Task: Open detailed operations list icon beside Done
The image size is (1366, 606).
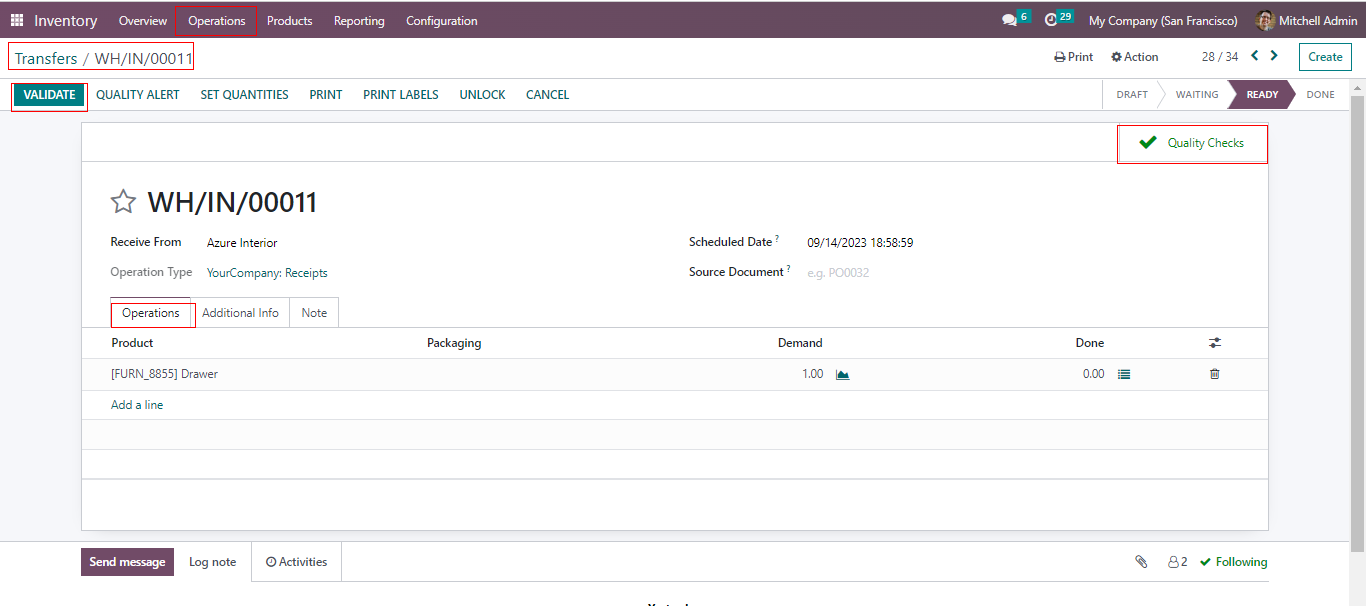Action: (1124, 374)
